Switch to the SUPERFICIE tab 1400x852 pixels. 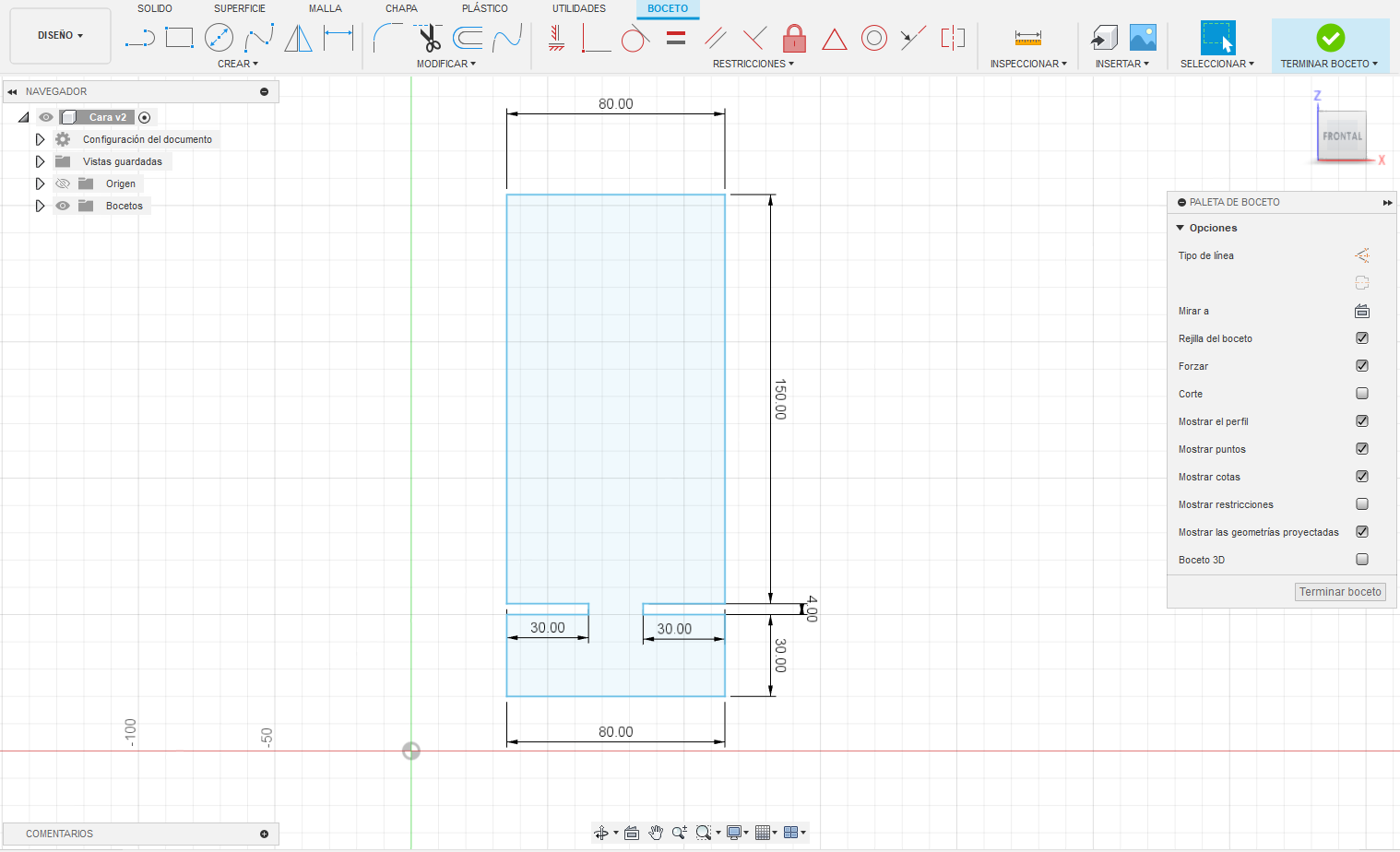[240, 8]
